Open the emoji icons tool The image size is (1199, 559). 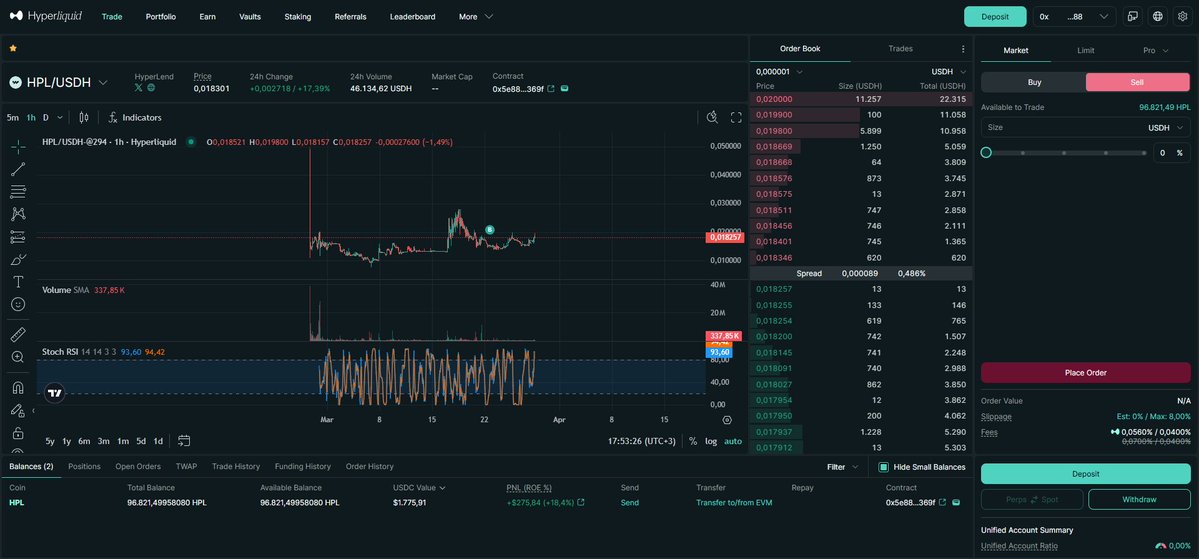(x=18, y=304)
